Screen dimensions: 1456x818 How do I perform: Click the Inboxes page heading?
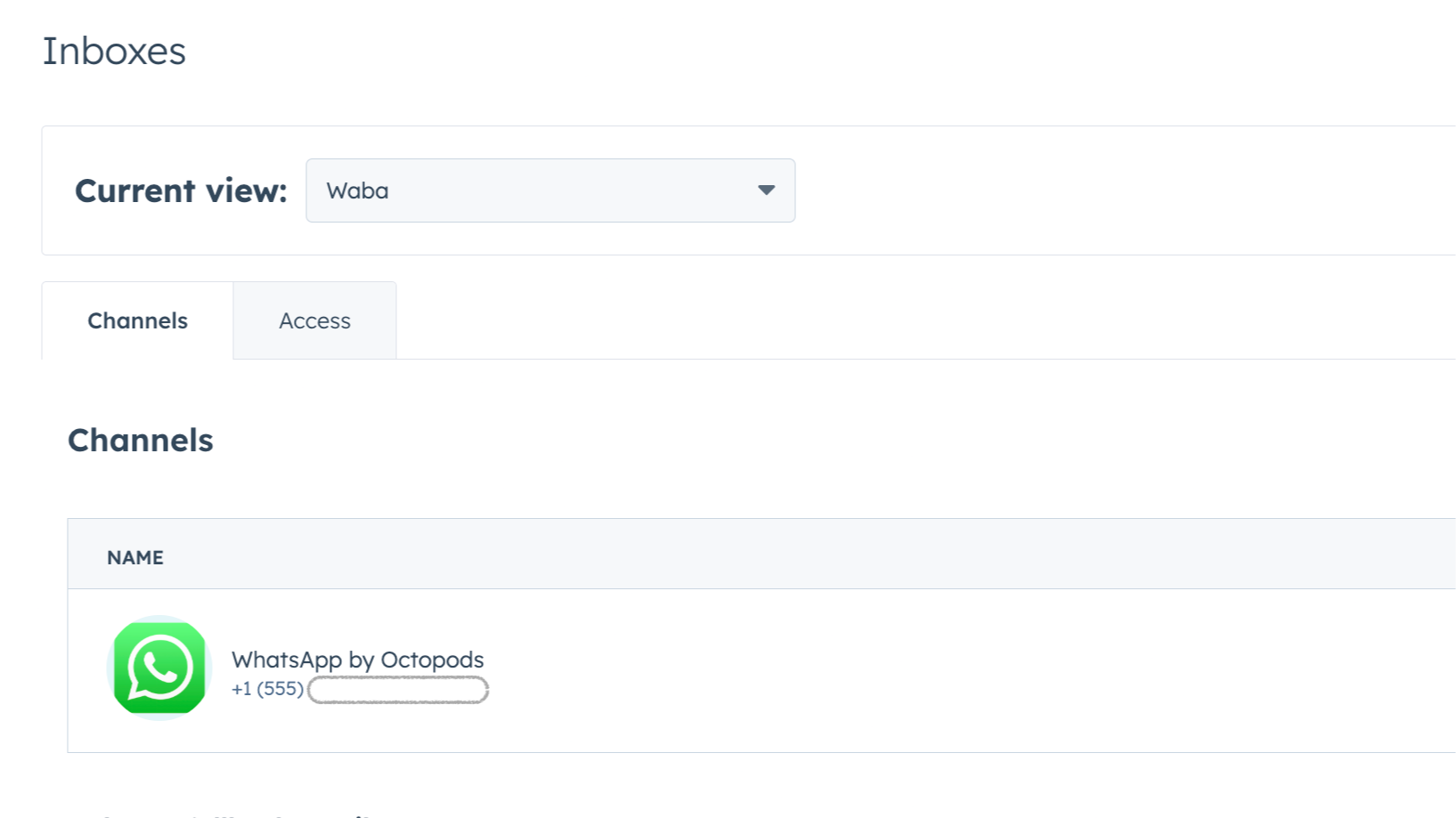(114, 51)
